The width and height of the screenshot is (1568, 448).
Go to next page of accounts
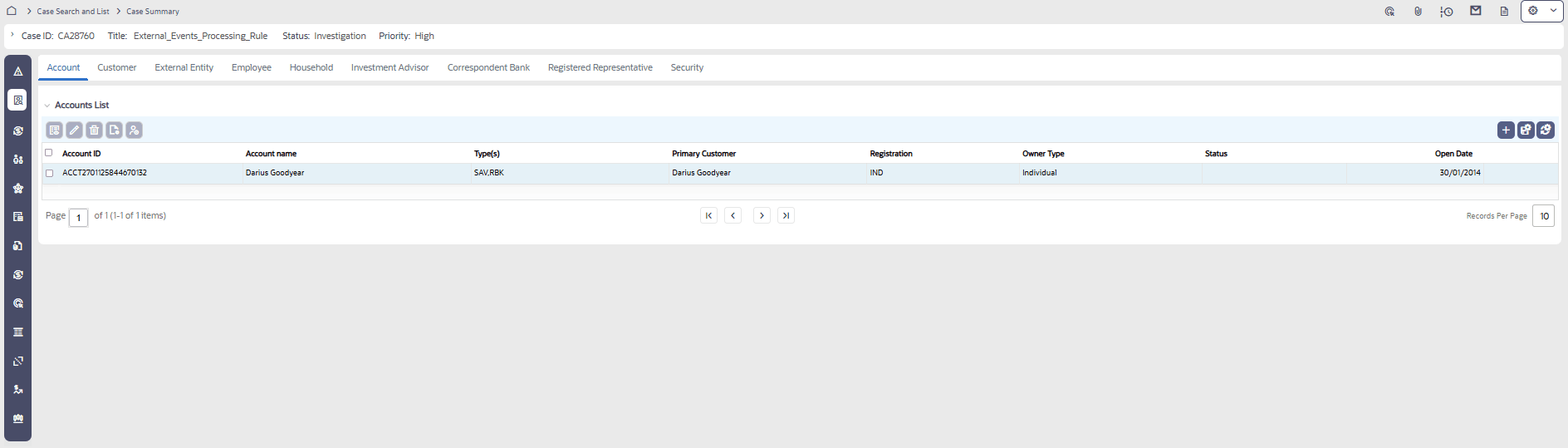[x=762, y=215]
